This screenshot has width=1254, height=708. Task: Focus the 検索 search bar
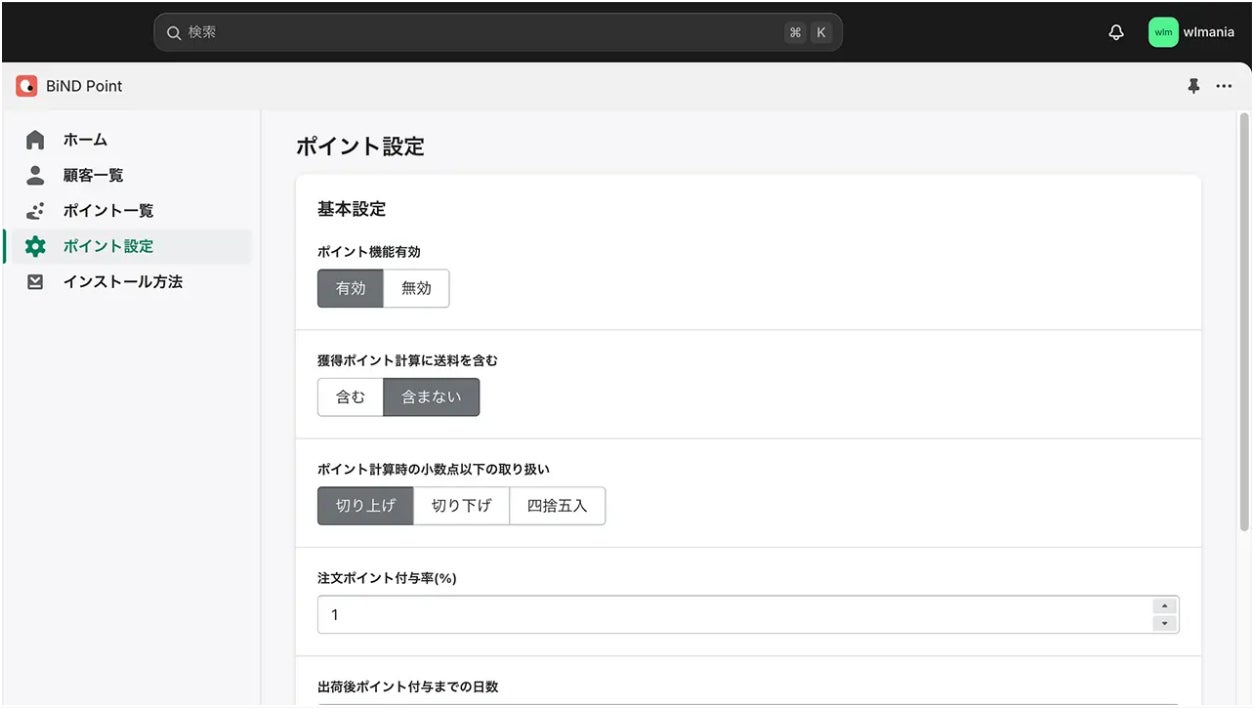498,32
